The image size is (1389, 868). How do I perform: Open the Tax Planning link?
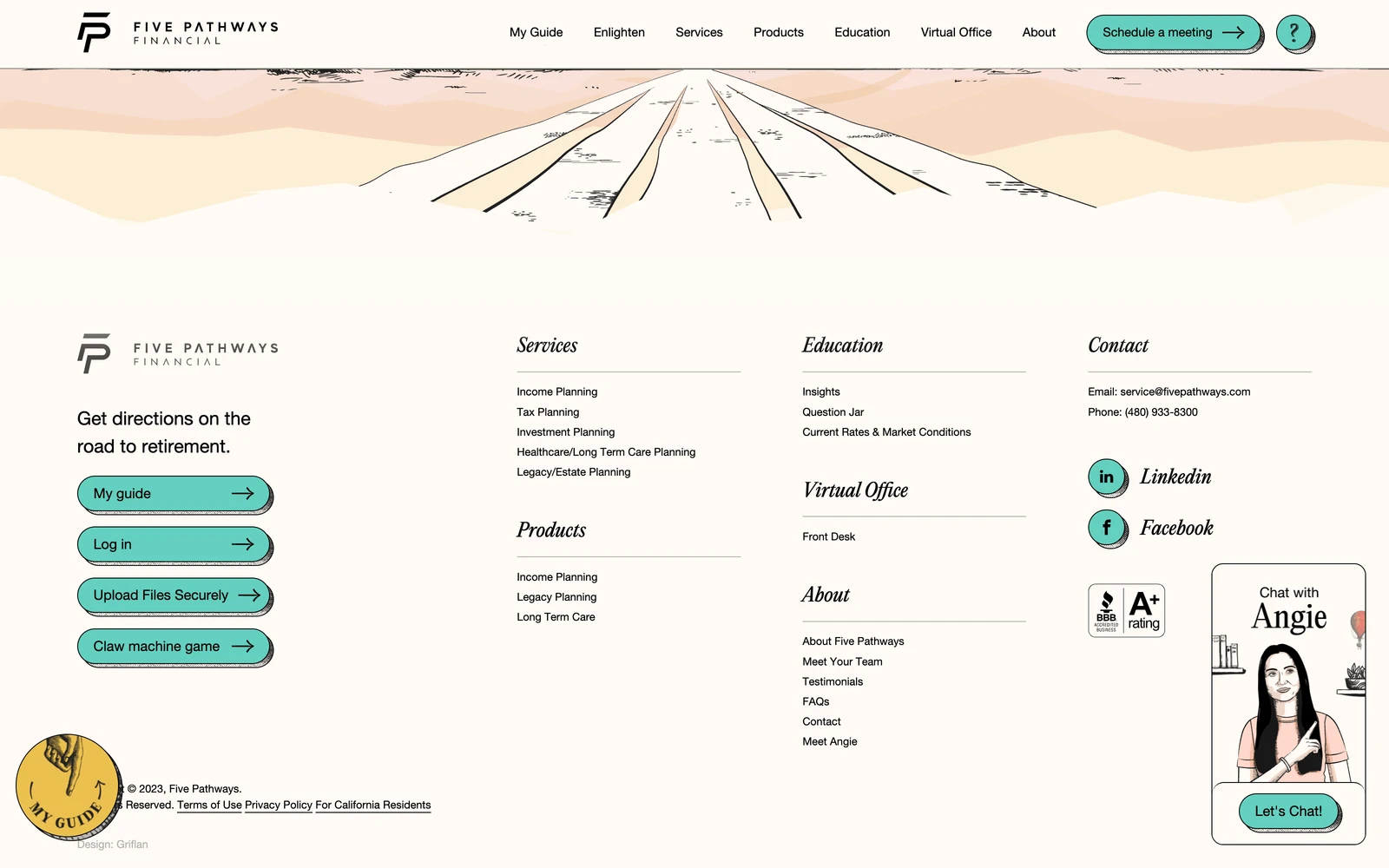click(x=548, y=412)
